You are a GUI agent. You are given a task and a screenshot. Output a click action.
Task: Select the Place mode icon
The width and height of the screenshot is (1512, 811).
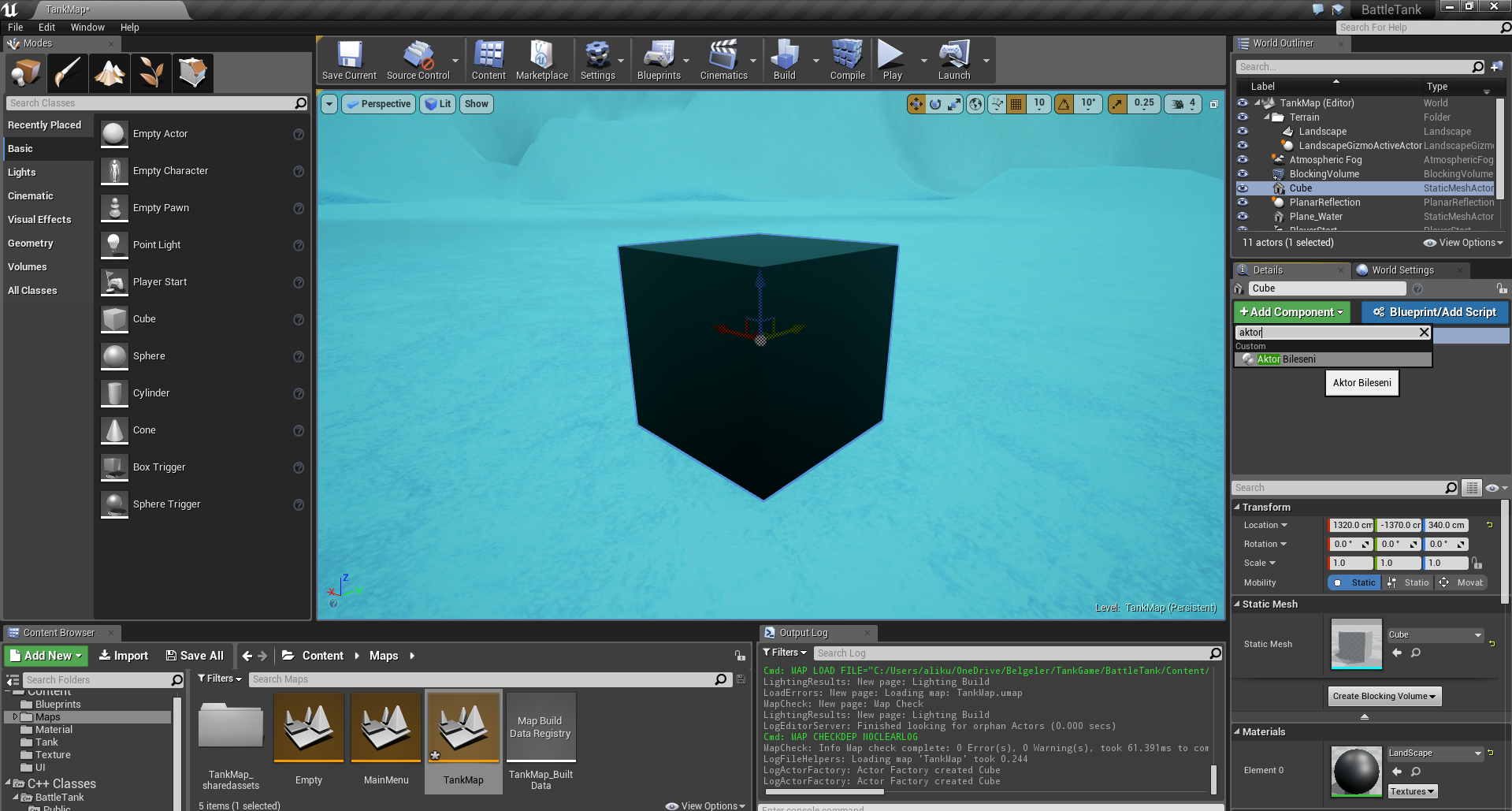pyautogui.click(x=26, y=73)
